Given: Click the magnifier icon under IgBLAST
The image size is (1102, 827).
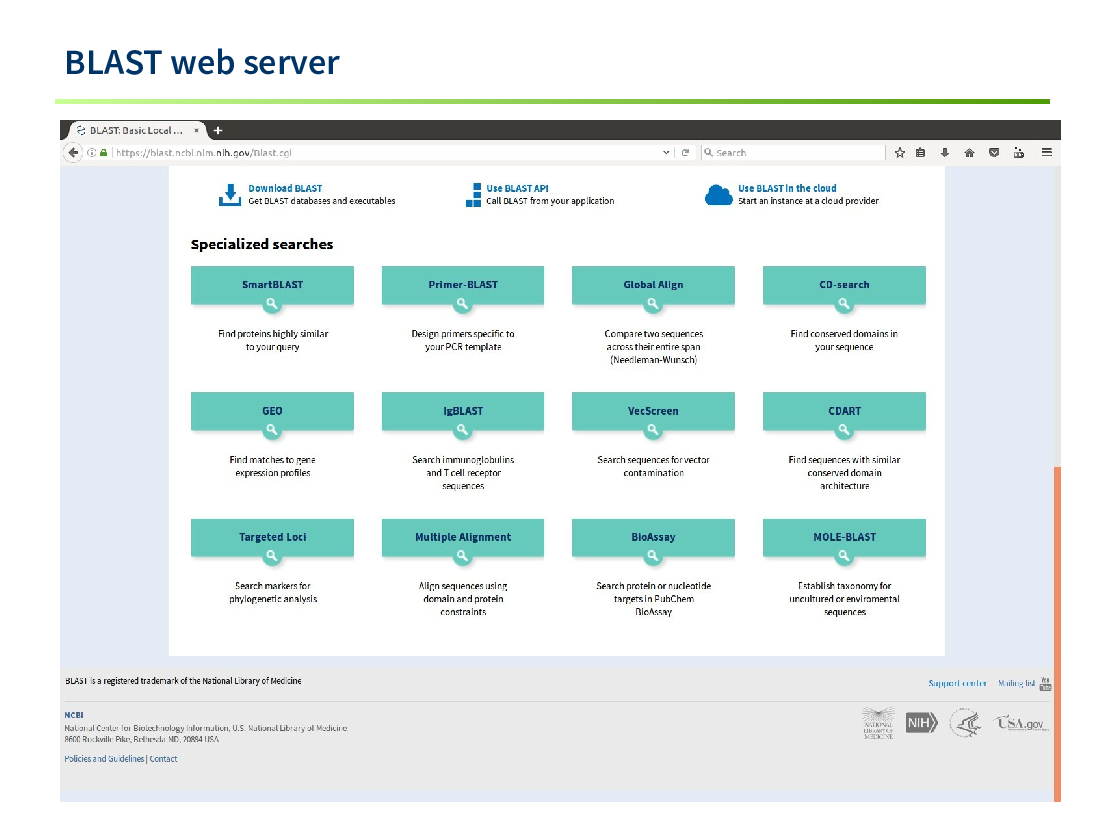Looking at the screenshot, I should [x=462, y=430].
